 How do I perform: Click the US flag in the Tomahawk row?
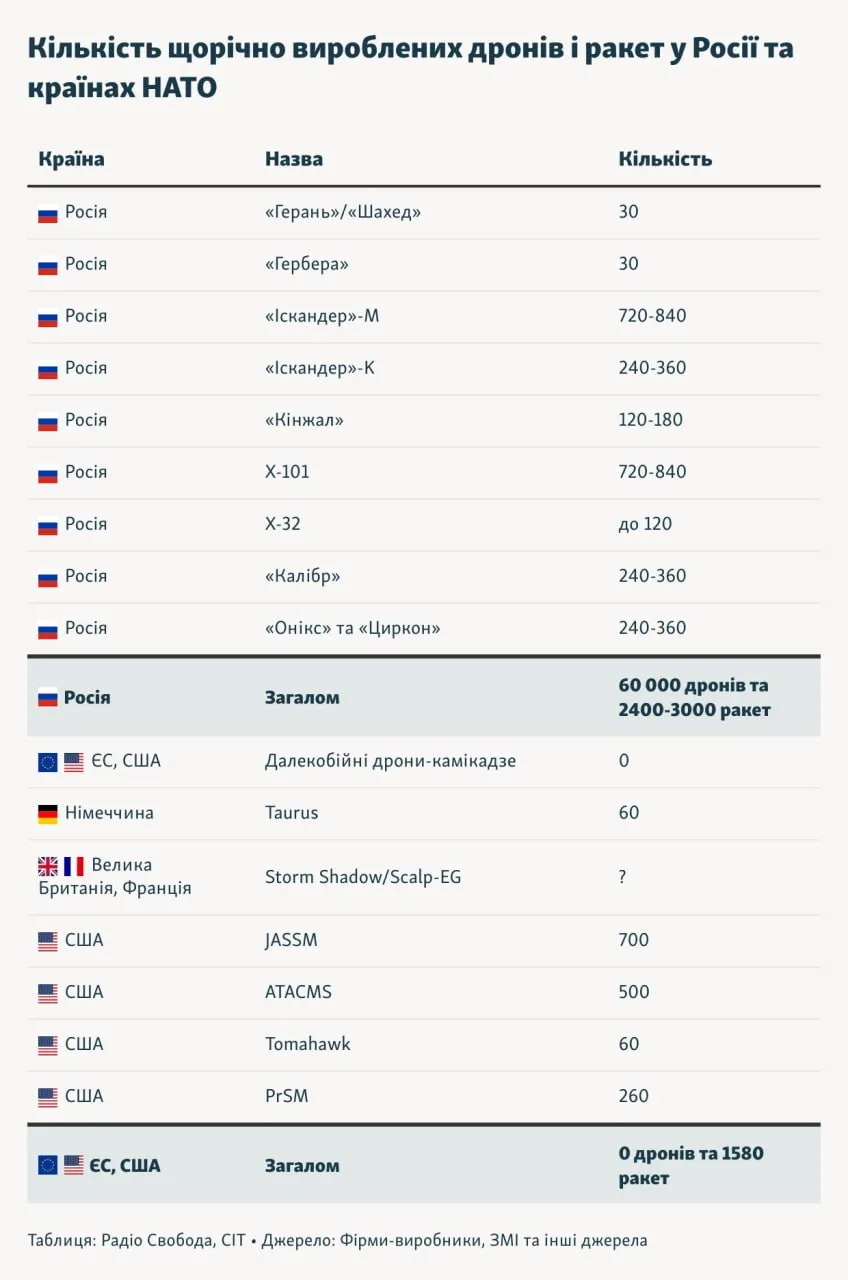[48, 1045]
